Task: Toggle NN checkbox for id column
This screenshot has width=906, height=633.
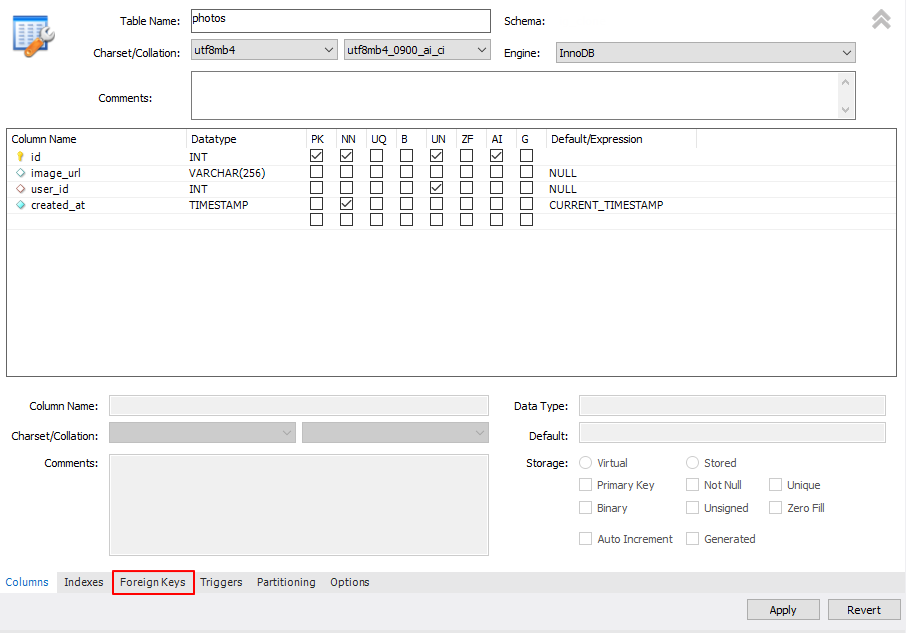Action: [x=346, y=156]
